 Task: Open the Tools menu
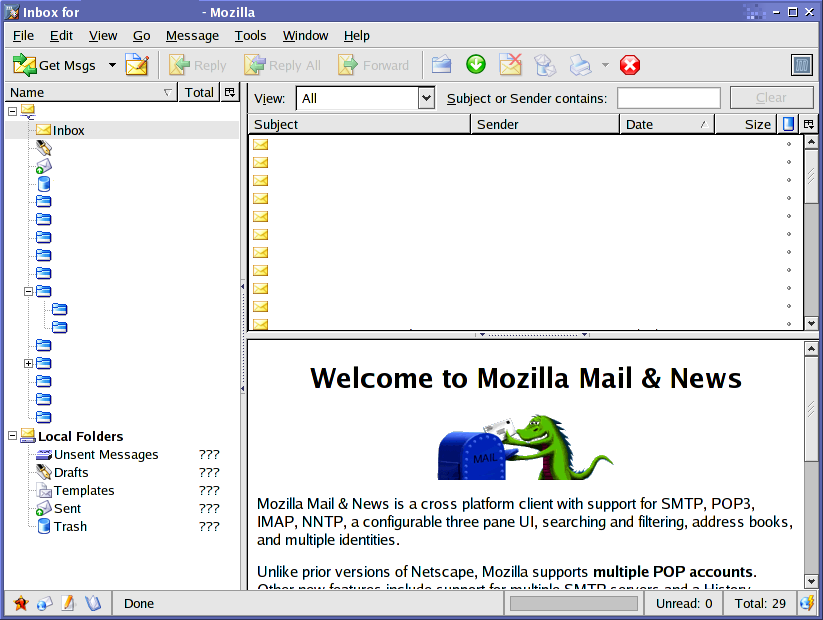(250, 36)
